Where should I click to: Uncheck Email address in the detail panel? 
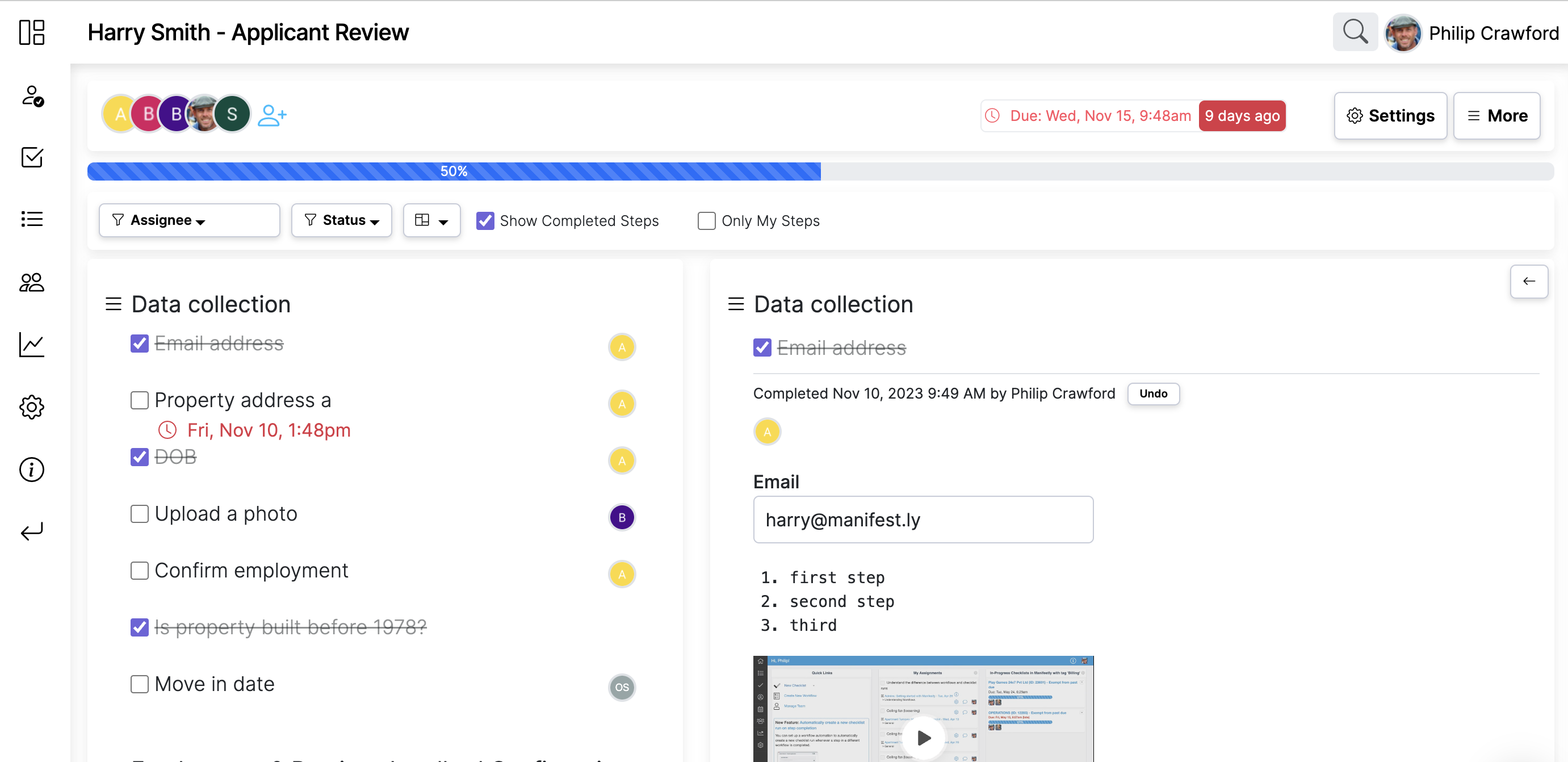(x=762, y=347)
